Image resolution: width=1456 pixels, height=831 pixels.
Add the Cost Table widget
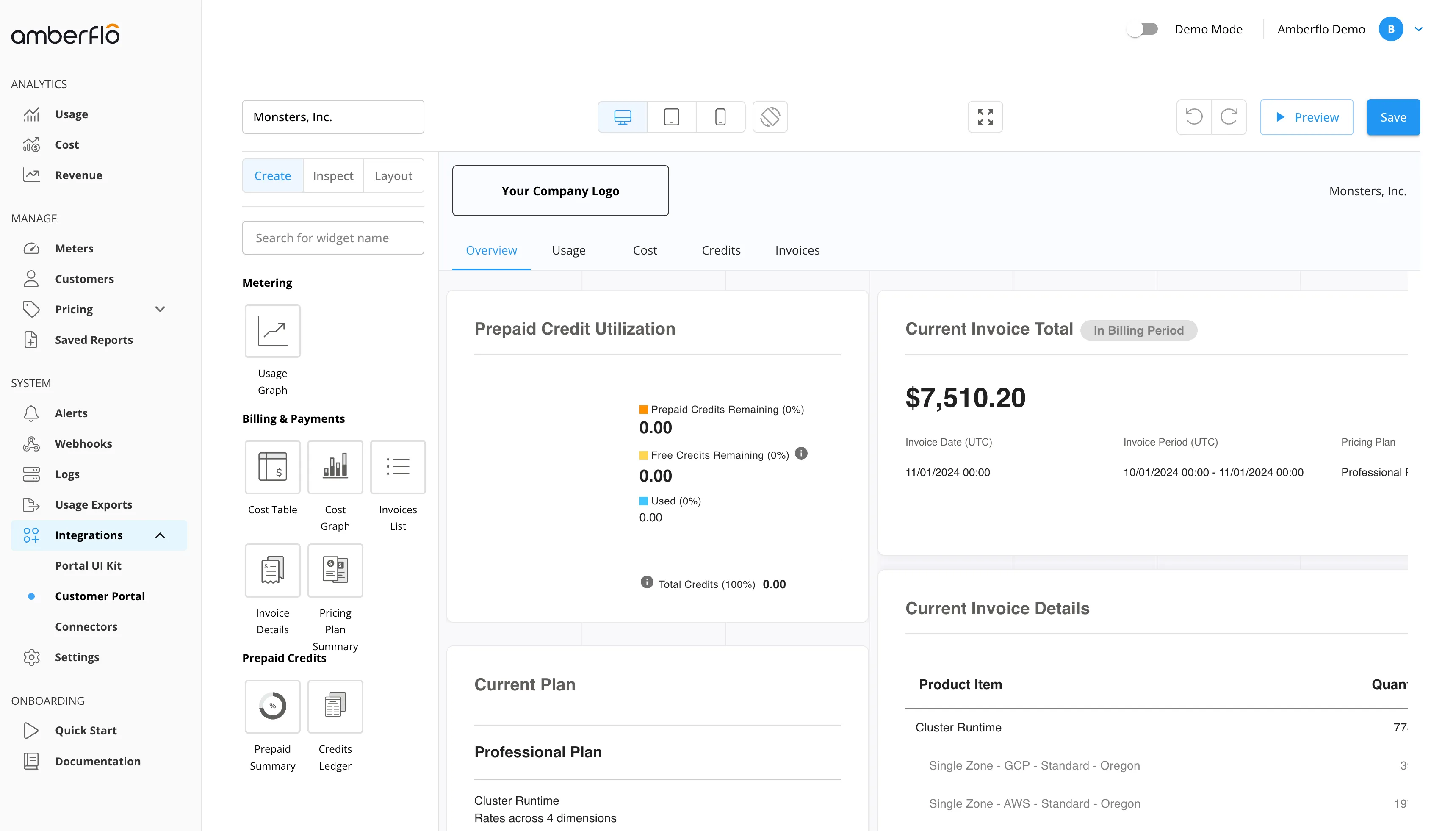click(x=273, y=467)
